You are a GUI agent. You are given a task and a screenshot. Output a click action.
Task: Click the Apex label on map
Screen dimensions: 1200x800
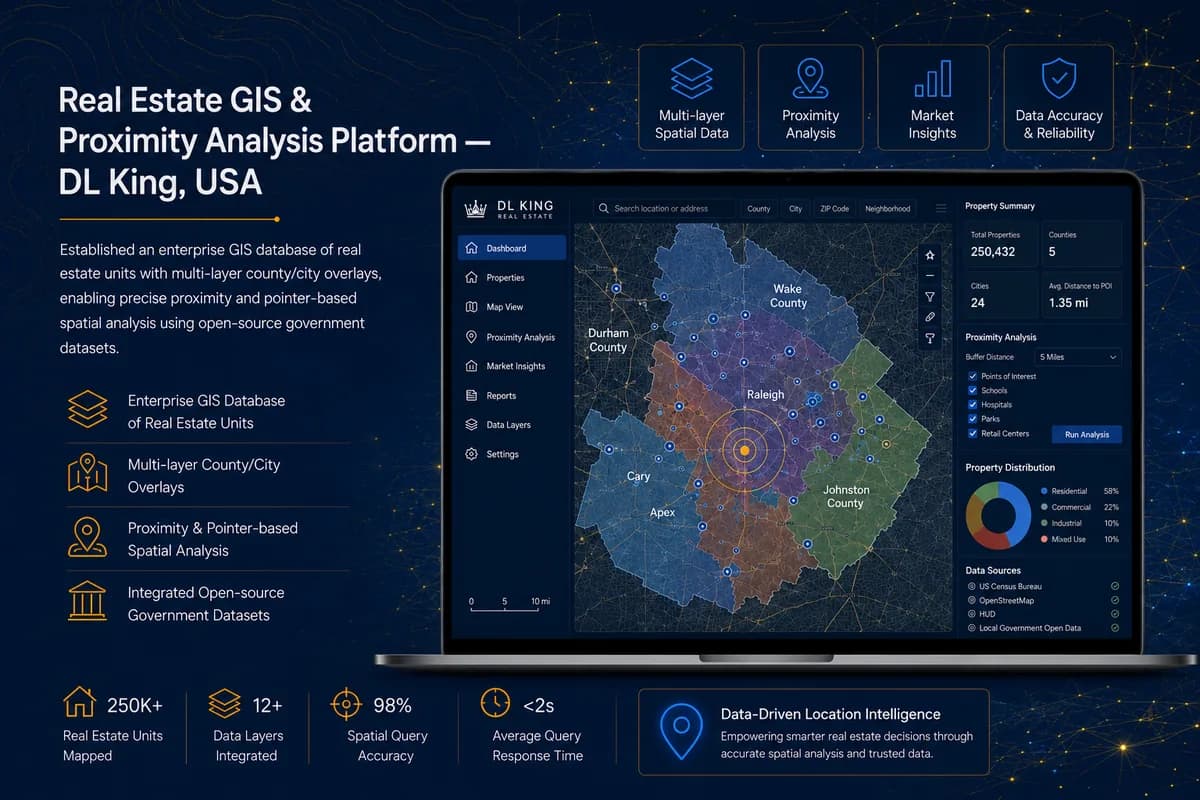point(663,512)
